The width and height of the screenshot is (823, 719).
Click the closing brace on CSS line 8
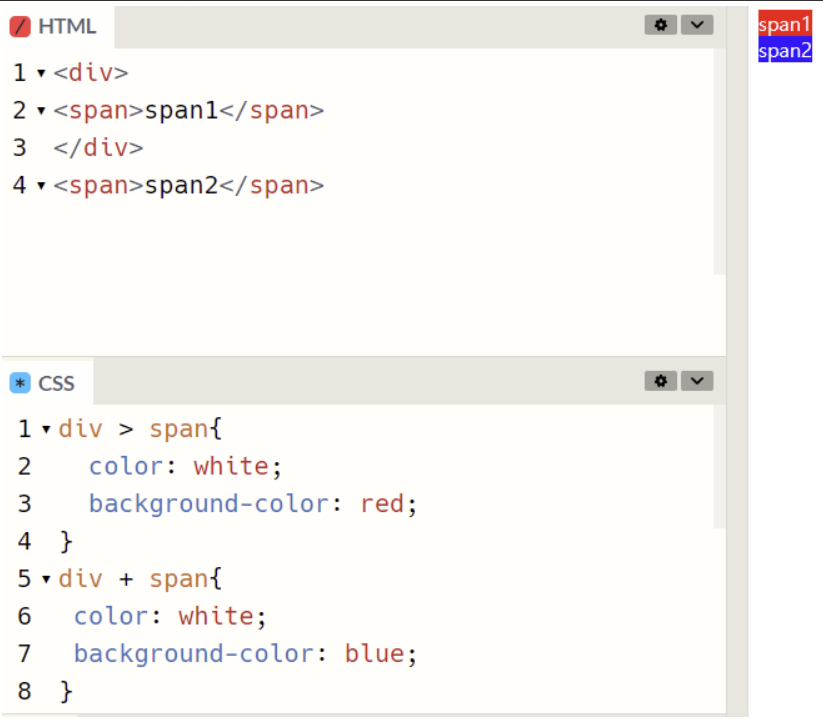pyautogui.click(x=66, y=692)
